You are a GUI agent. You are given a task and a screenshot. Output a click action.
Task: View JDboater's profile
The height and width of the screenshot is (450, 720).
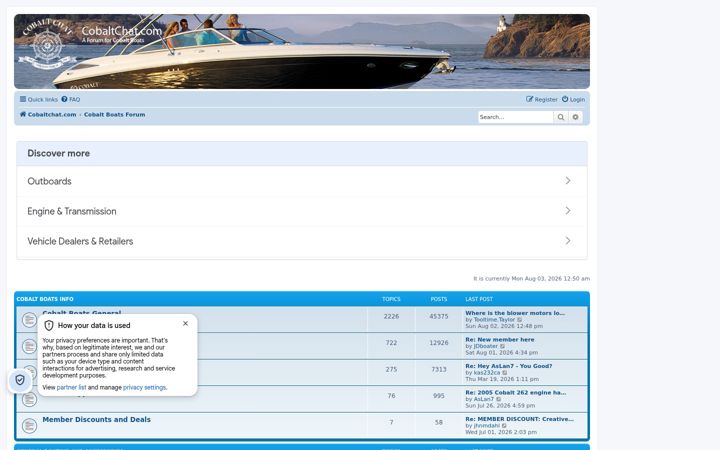(485, 346)
